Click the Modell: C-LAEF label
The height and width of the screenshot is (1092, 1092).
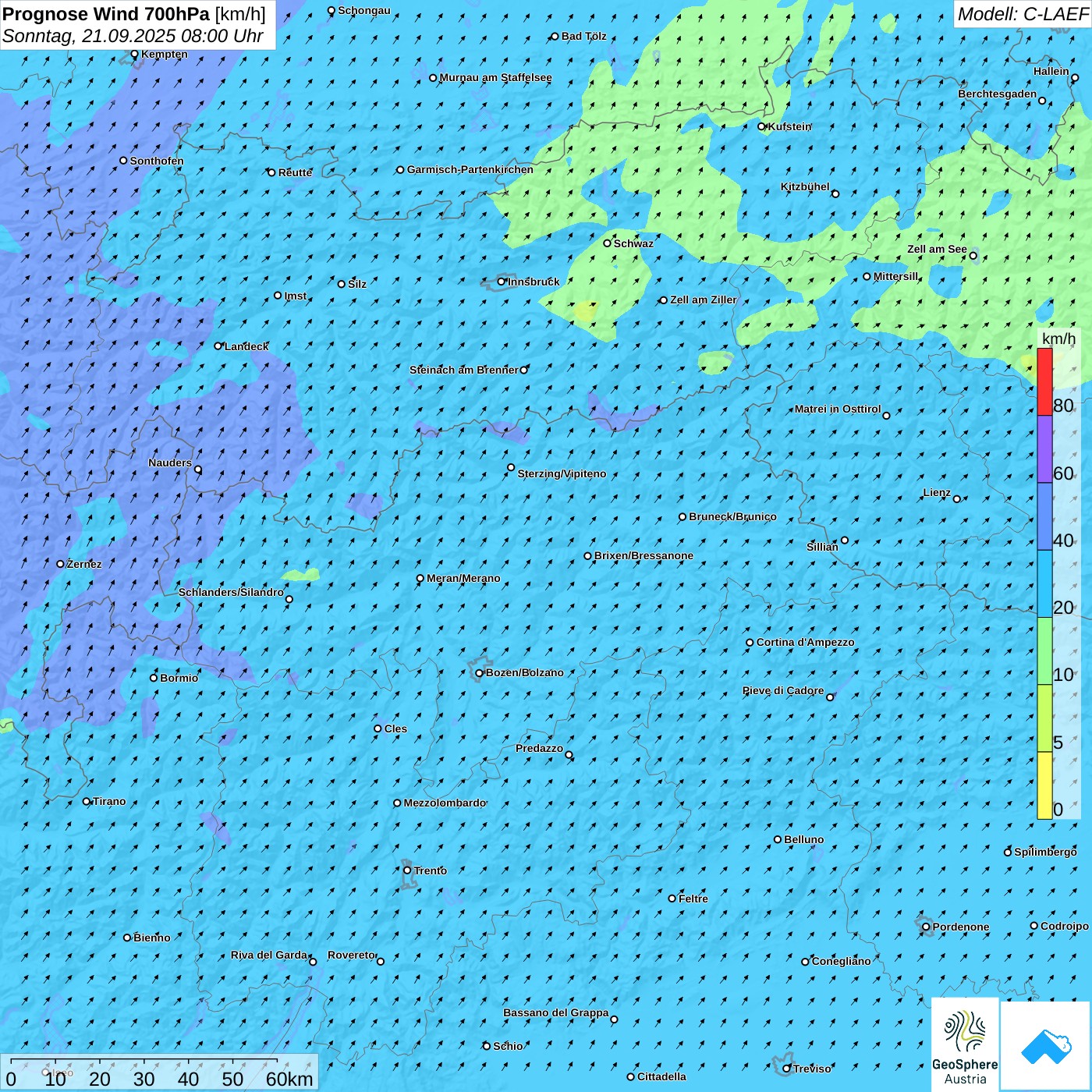pyautogui.click(x=1023, y=14)
